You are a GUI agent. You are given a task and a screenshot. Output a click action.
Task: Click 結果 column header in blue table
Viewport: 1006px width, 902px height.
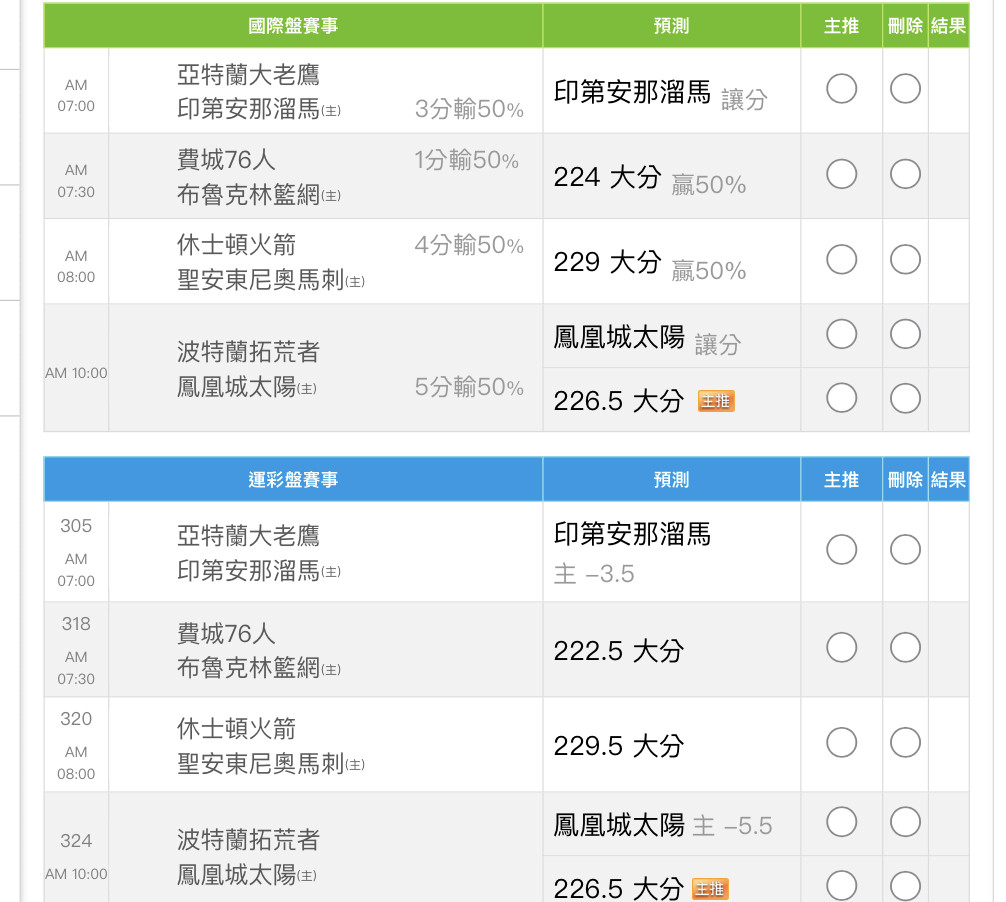pyautogui.click(x=948, y=479)
